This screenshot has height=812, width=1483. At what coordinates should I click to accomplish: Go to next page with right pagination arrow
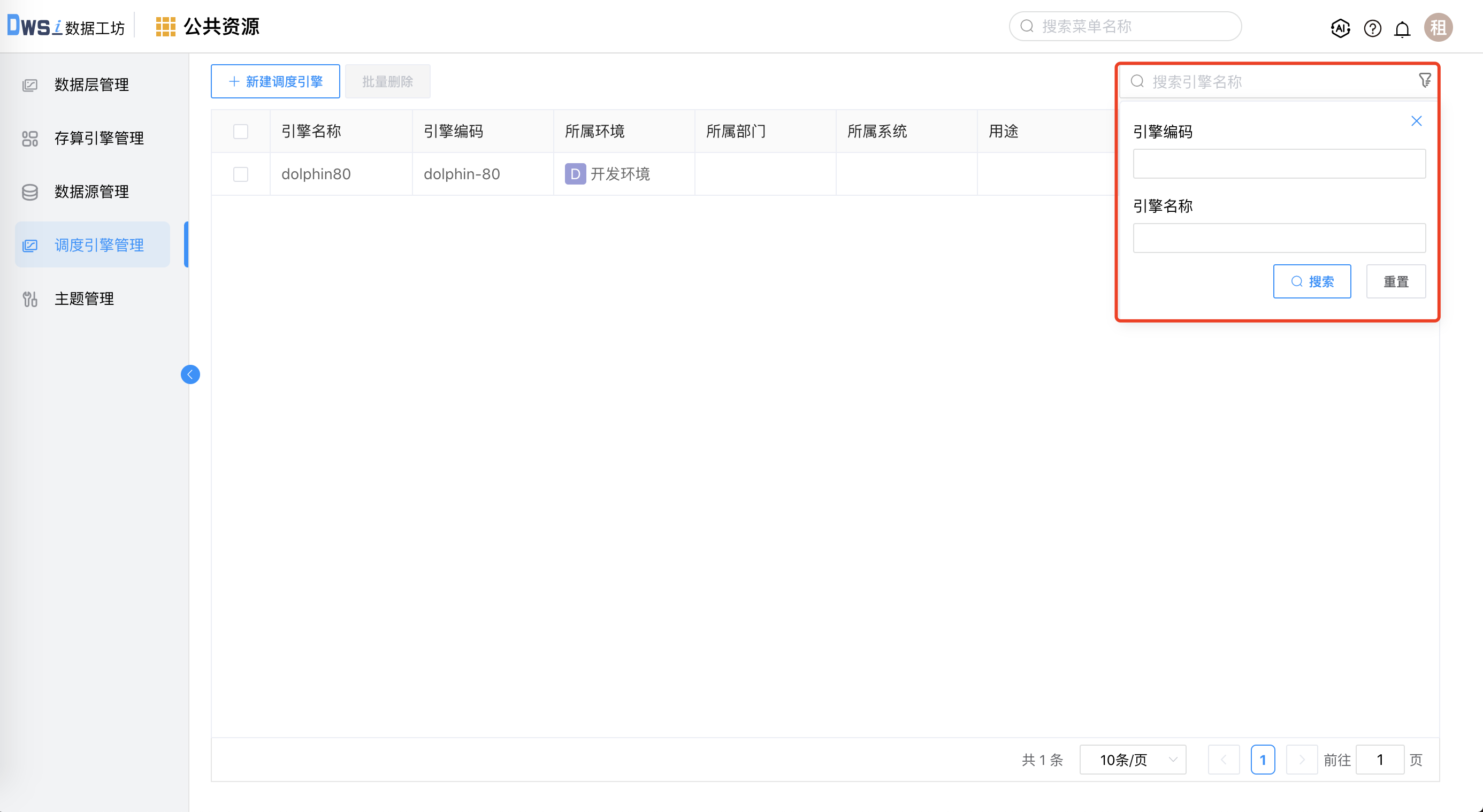coord(1302,760)
